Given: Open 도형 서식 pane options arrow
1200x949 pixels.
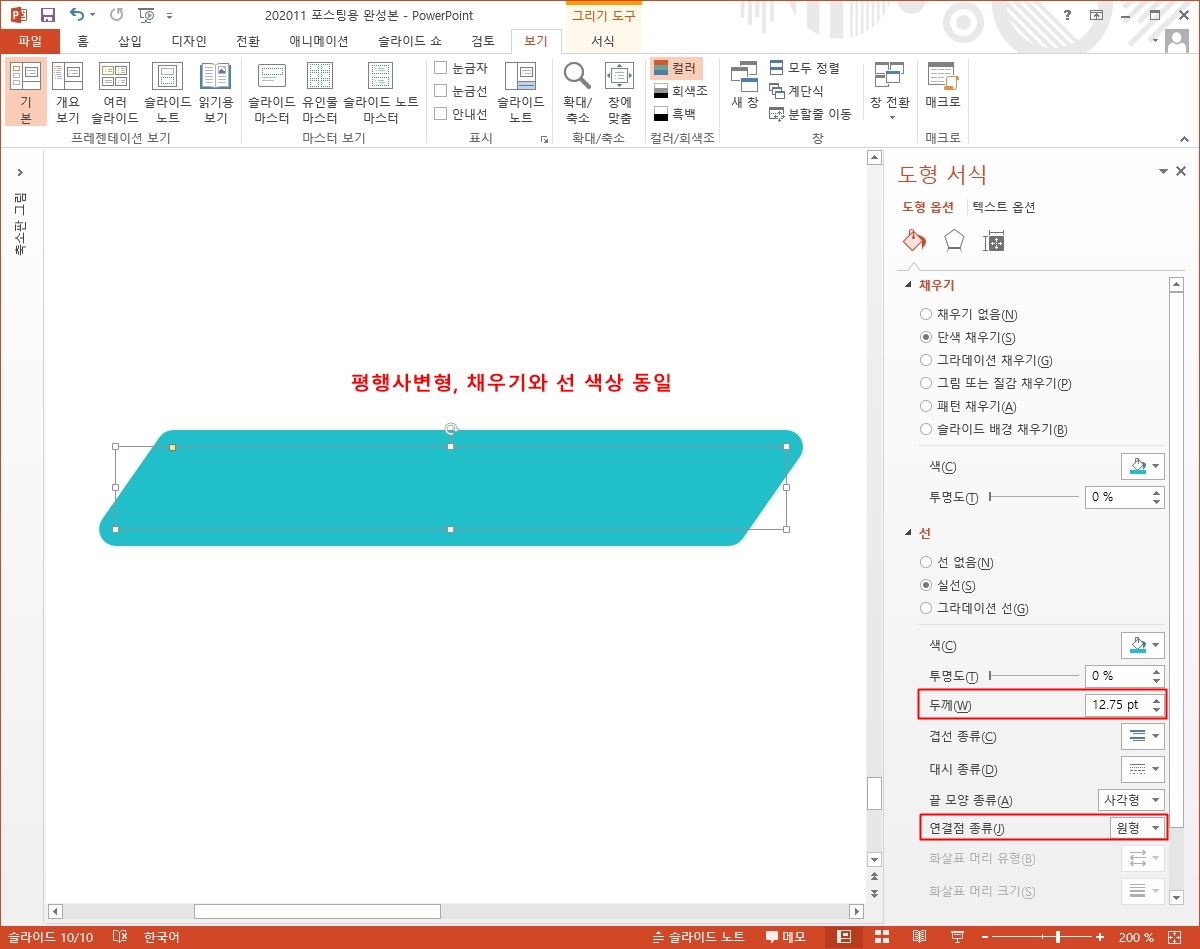Looking at the screenshot, I should (x=1164, y=172).
